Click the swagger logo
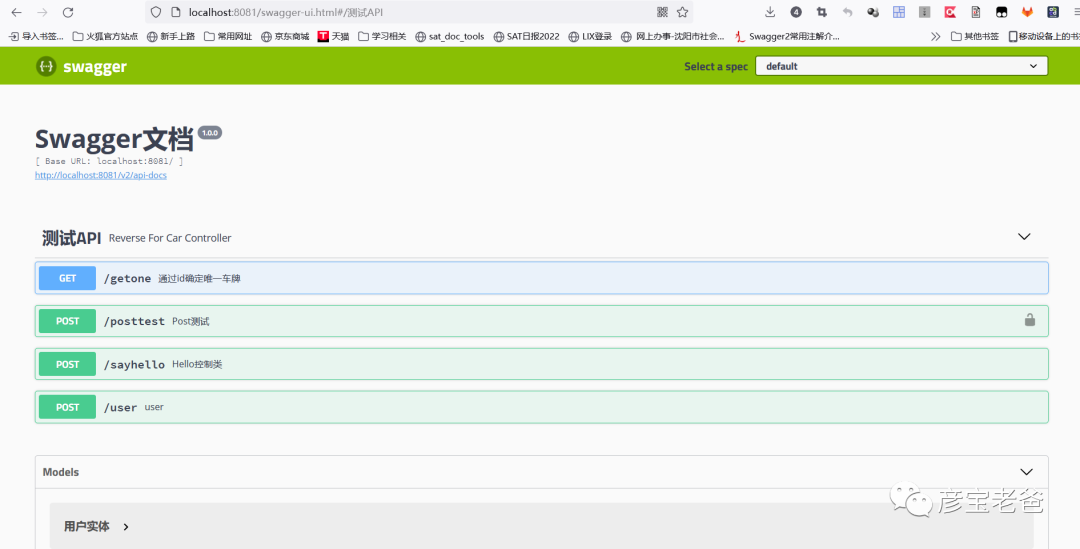 tap(81, 67)
